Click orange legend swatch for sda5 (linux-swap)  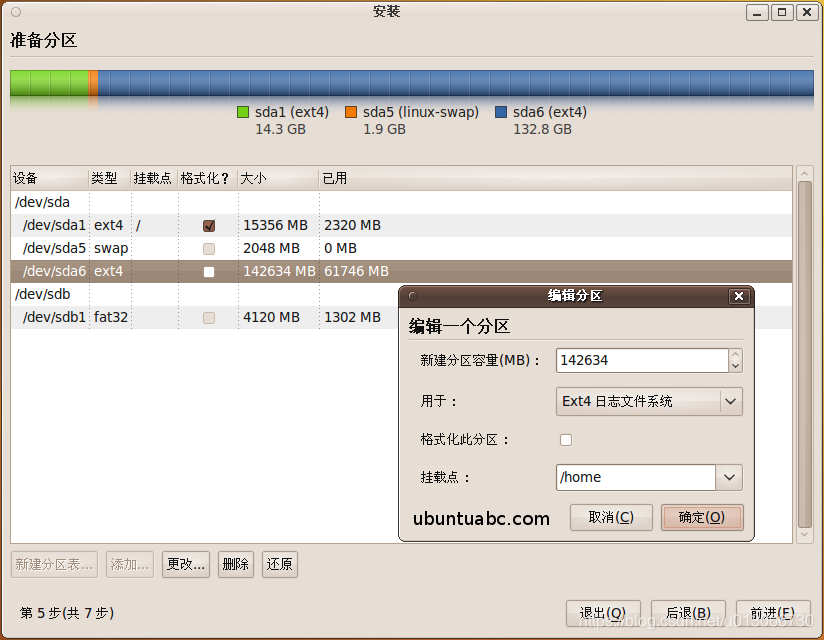click(351, 112)
